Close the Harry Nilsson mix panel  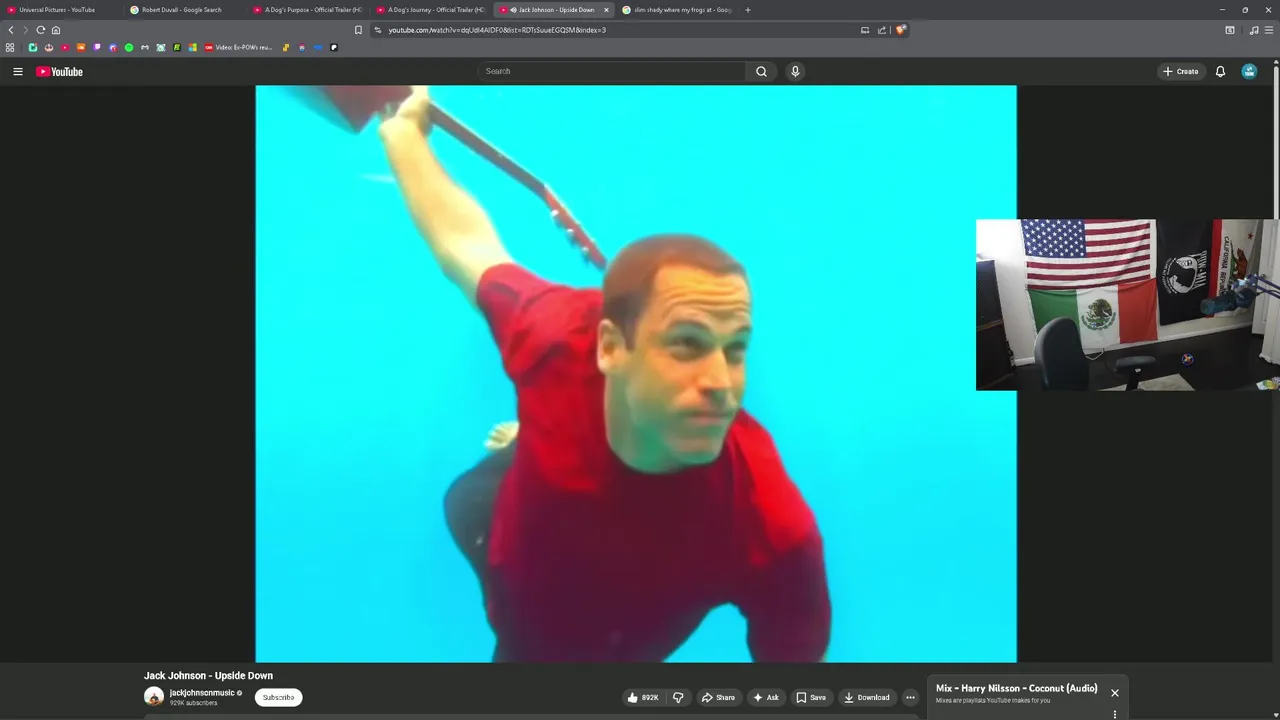pos(1115,693)
